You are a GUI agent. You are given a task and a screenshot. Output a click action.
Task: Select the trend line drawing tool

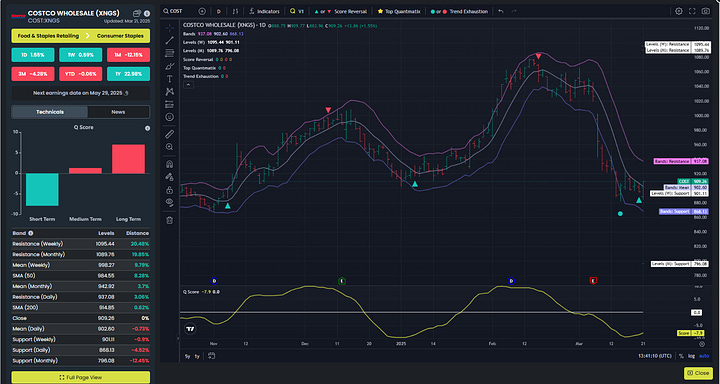[x=169, y=40]
